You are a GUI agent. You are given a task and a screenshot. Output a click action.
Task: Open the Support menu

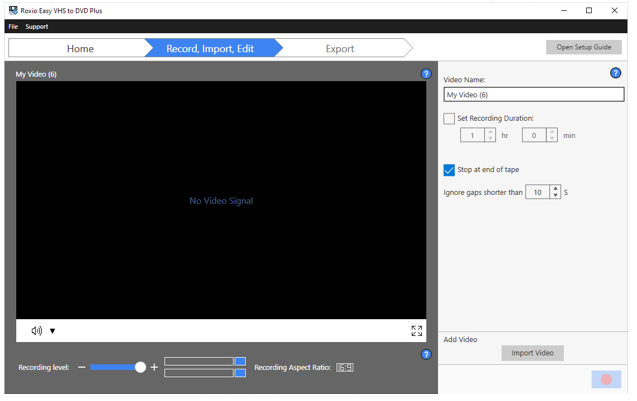(x=37, y=26)
